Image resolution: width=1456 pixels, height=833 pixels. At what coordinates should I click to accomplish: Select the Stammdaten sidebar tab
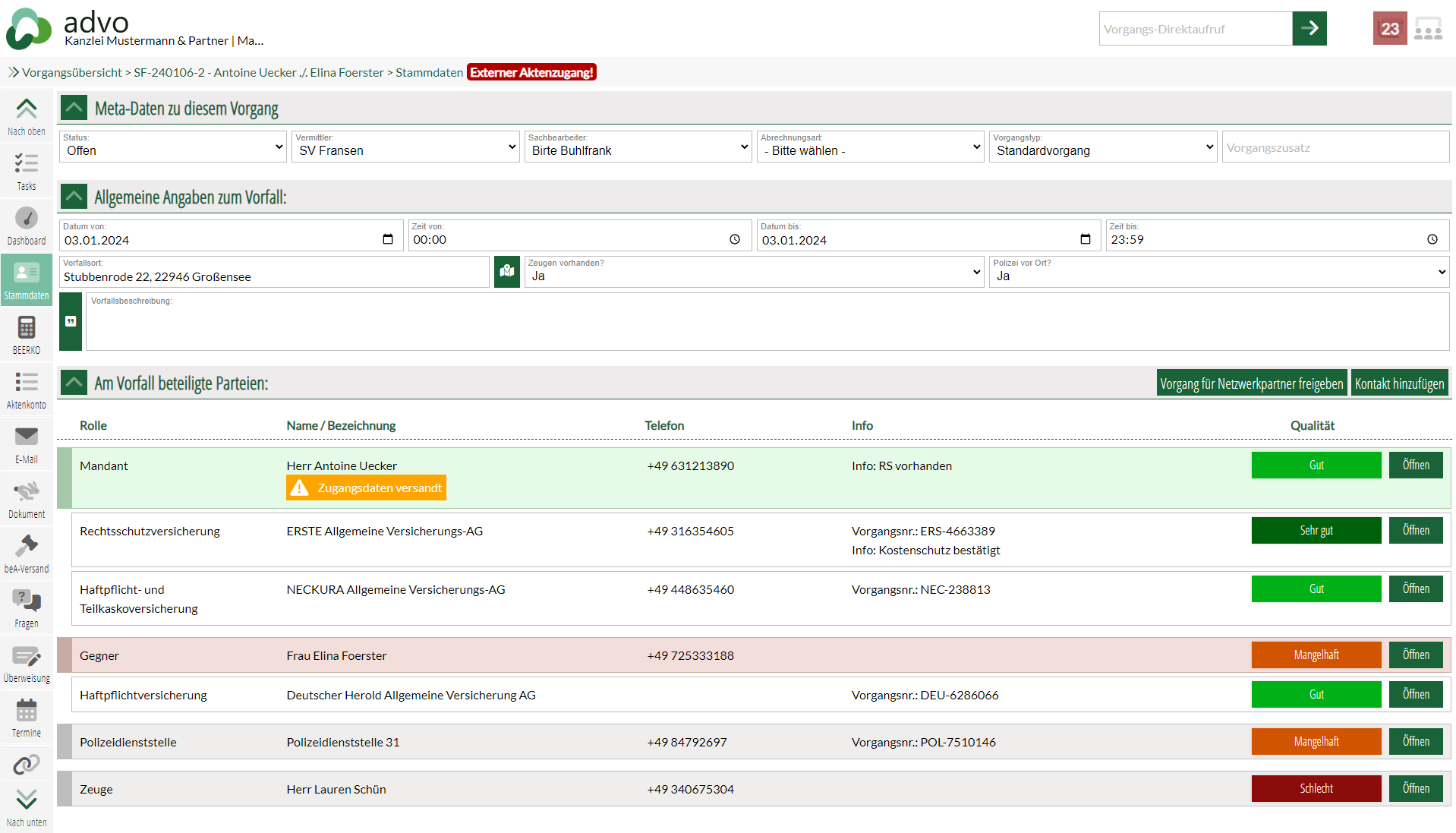click(x=27, y=280)
